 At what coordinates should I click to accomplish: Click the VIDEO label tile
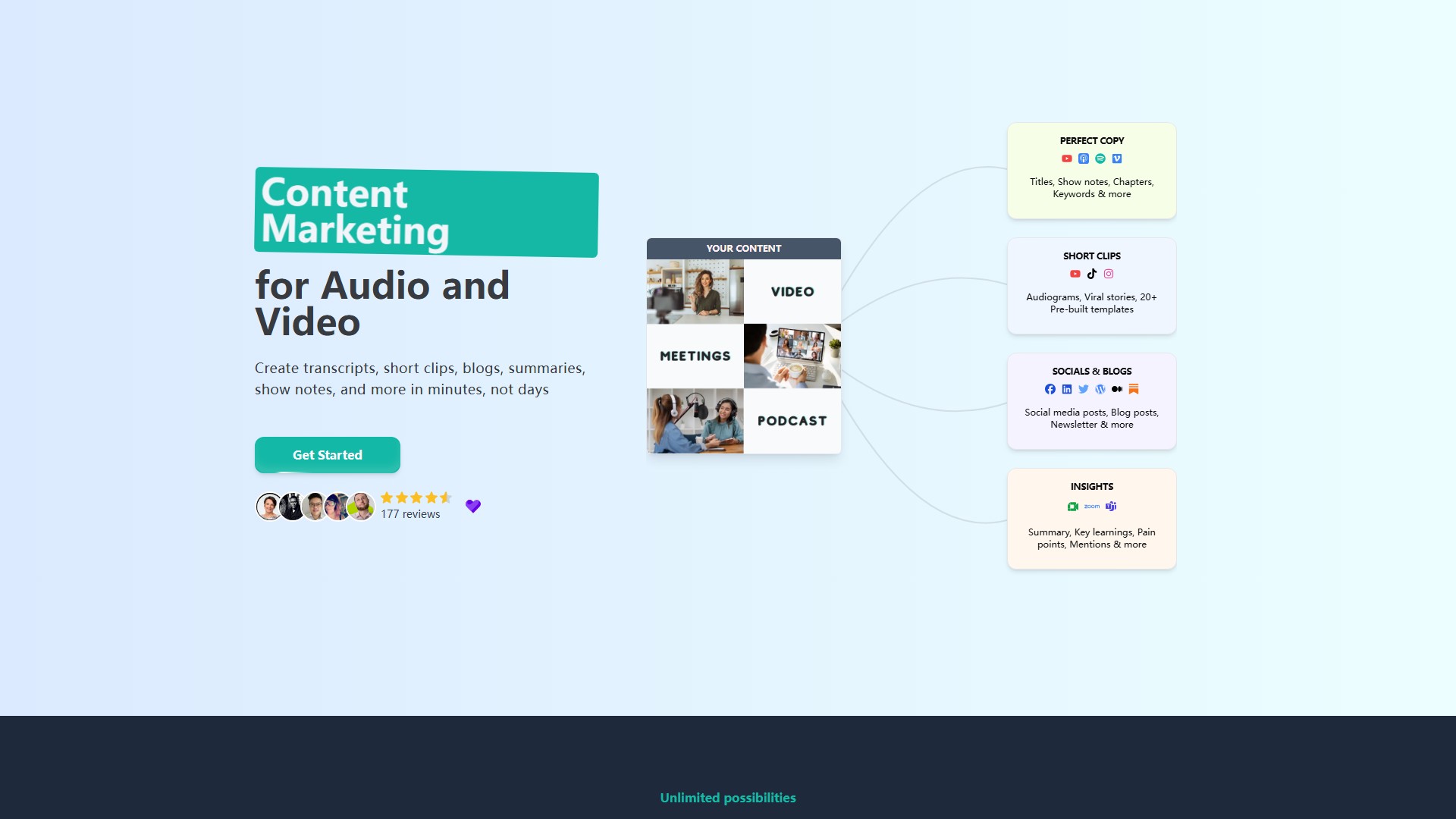click(x=792, y=292)
